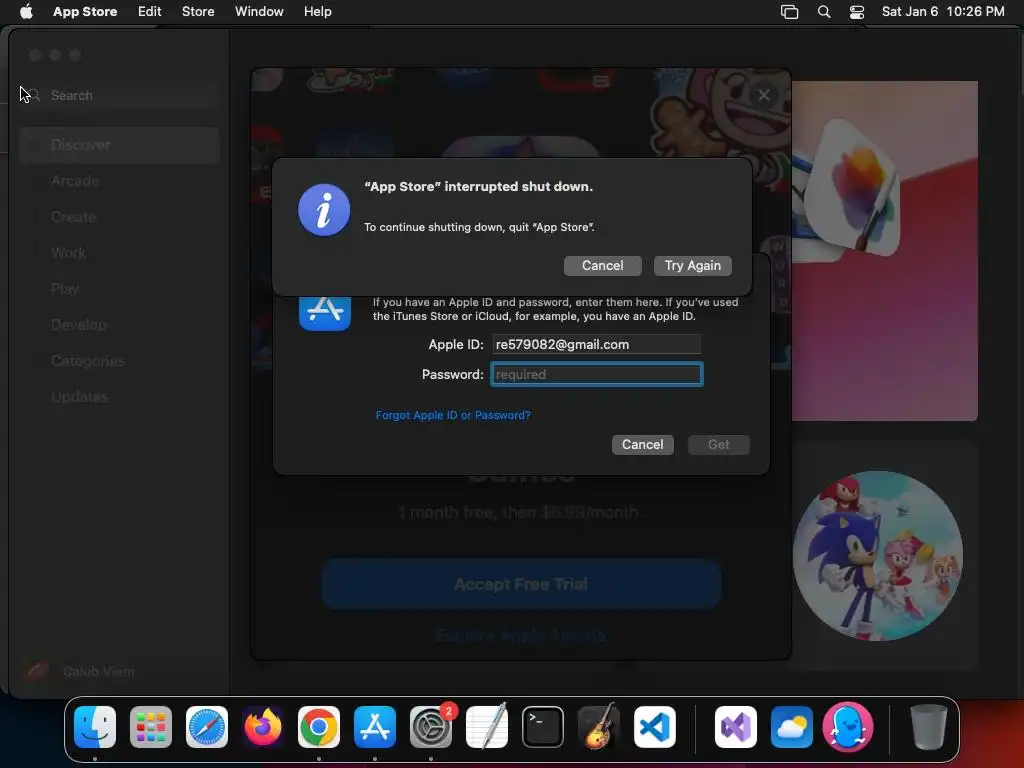Click Try Again in shut down alert
Screen dimensions: 1024x768
[x=692, y=266]
